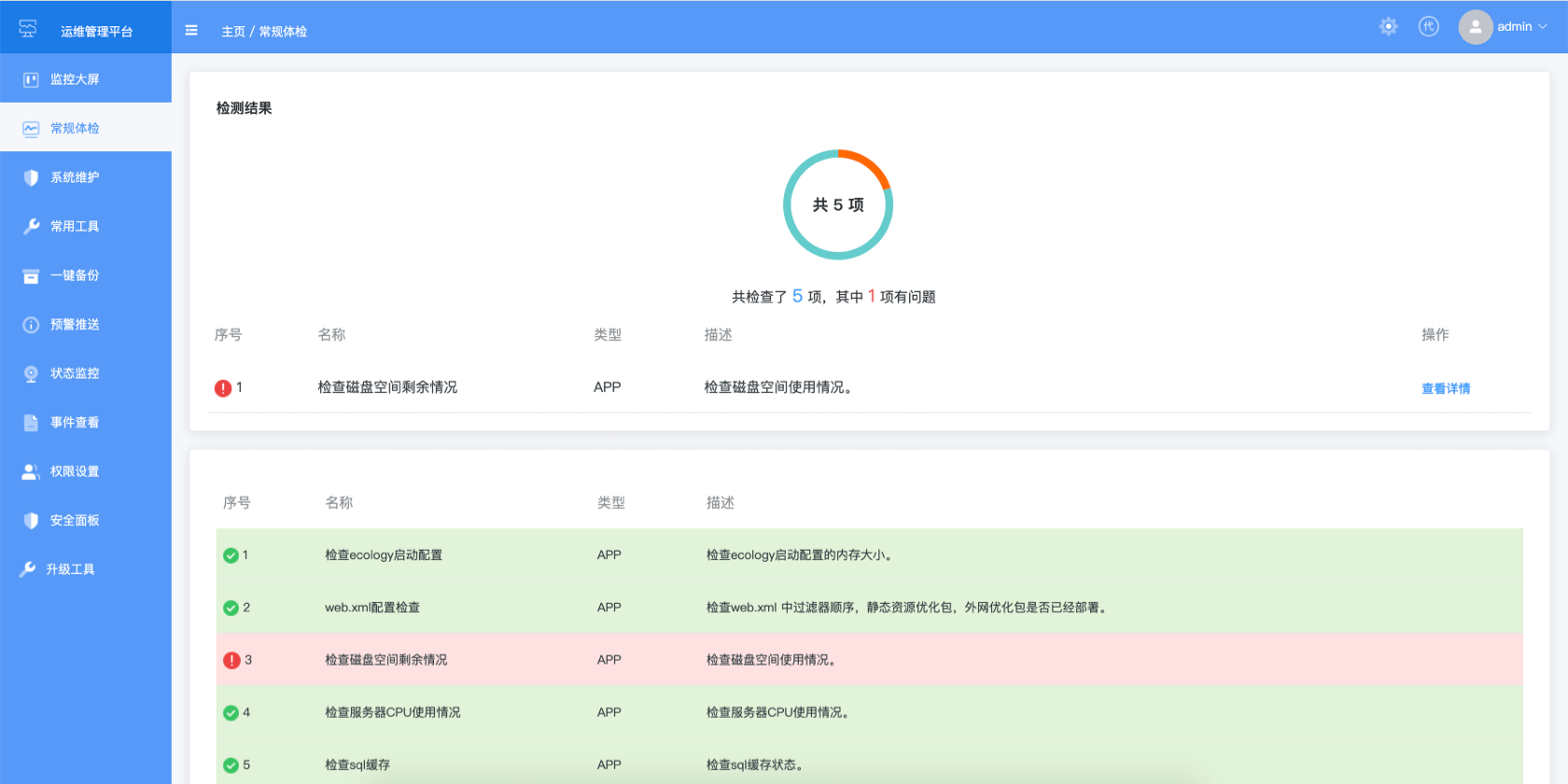Click the 常规体检 chart icon in the sidebar
This screenshot has height=784, width=1568.
tap(31, 129)
